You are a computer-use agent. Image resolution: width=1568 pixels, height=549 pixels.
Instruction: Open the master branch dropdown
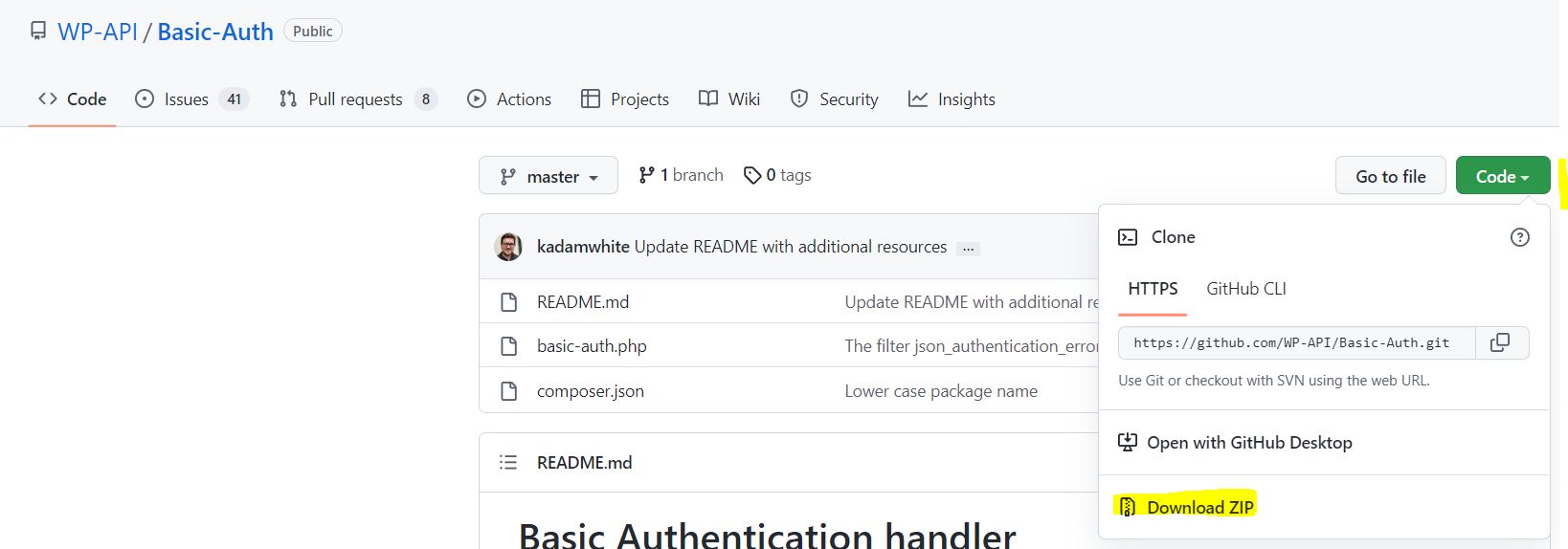coord(549,176)
